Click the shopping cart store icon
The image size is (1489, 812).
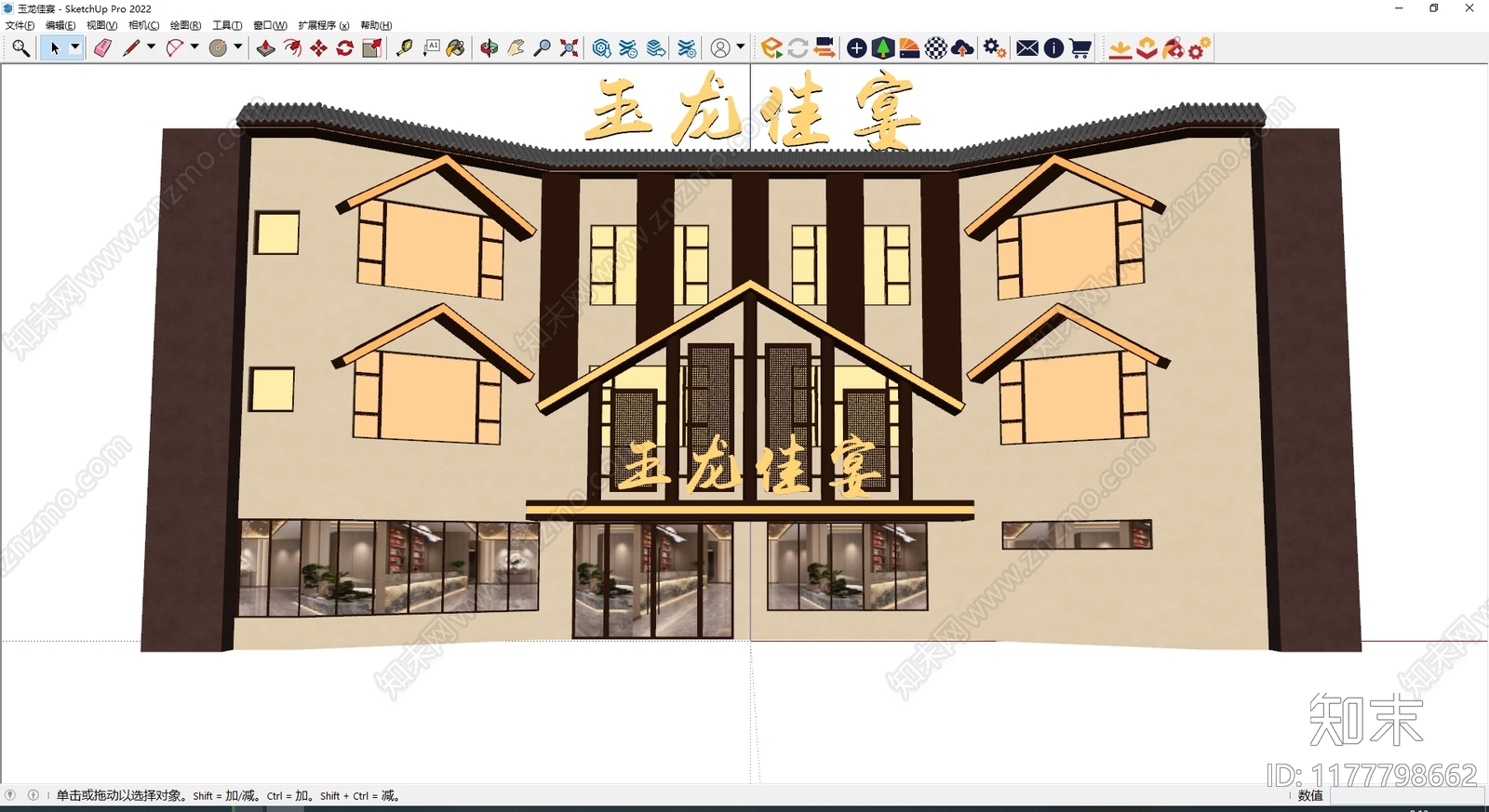tap(1080, 48)
